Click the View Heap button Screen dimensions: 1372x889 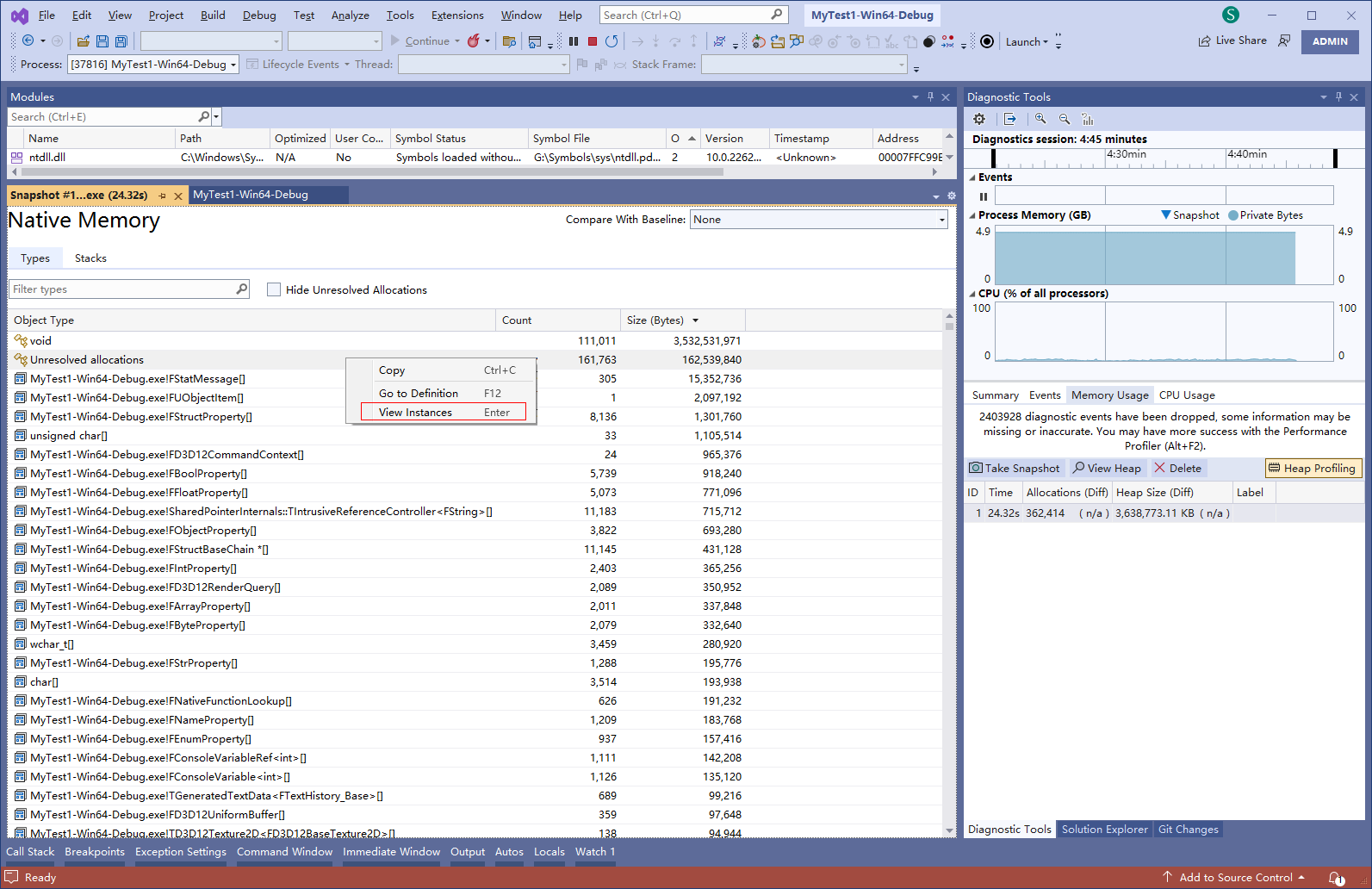(x=1107, y=468)
